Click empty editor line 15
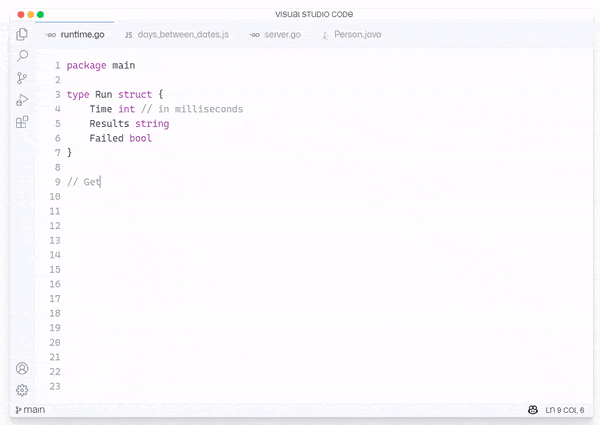 (x=200, y=270)
